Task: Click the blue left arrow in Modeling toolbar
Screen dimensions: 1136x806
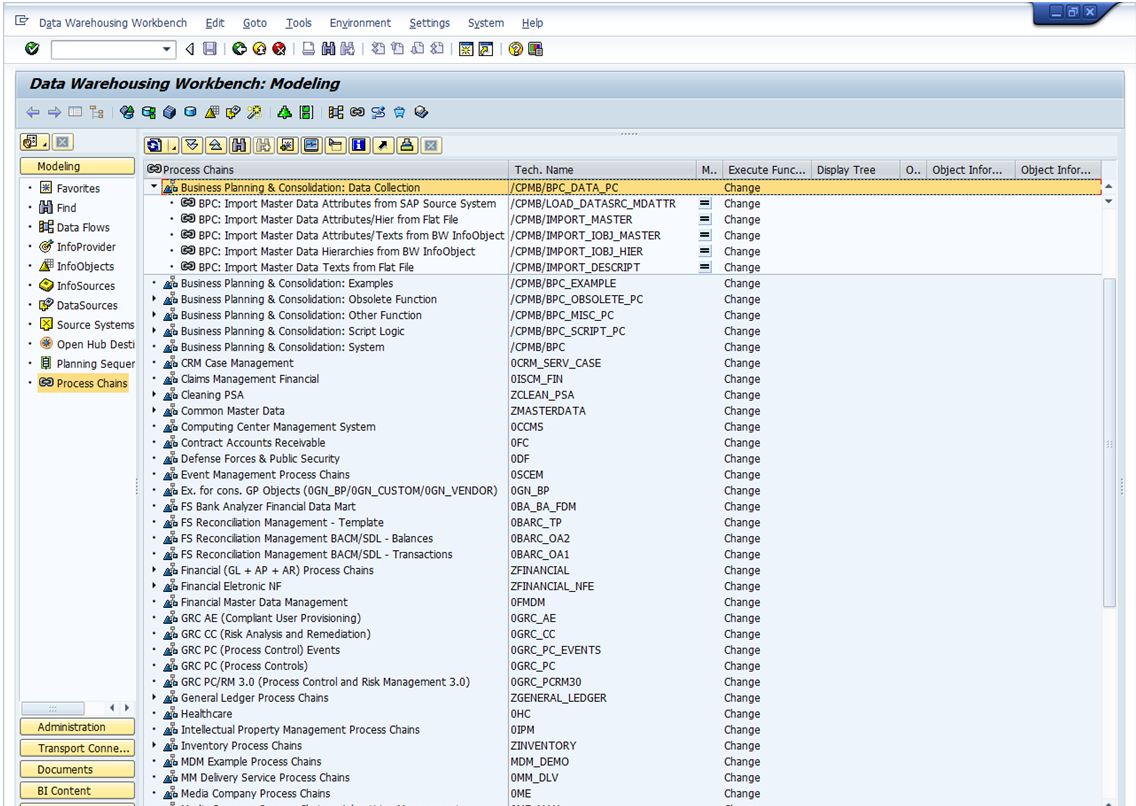Action: pyautogui.click(x=33, y=112)
